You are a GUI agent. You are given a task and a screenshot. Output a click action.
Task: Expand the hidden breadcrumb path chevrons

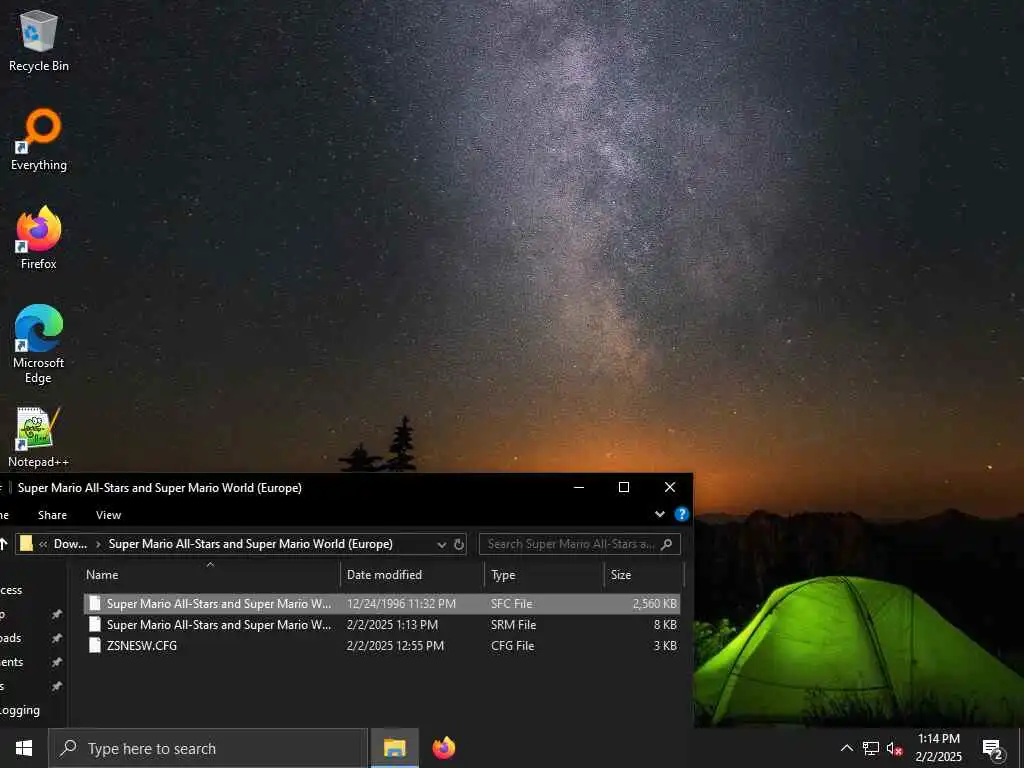43,544
